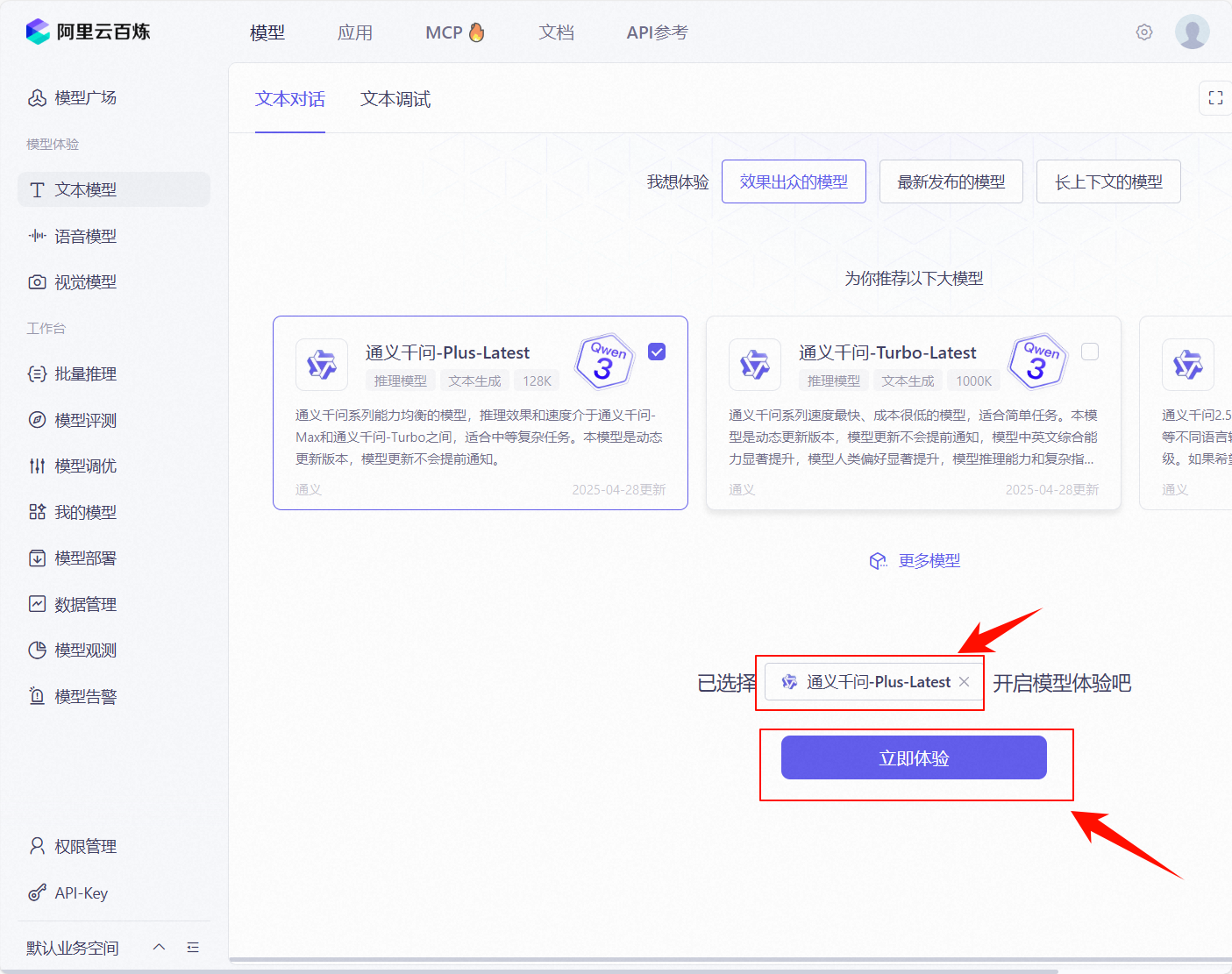Click the 权限管理 user icon
This screenshot has width=1232, height=974.
click(x=37, y=846)
